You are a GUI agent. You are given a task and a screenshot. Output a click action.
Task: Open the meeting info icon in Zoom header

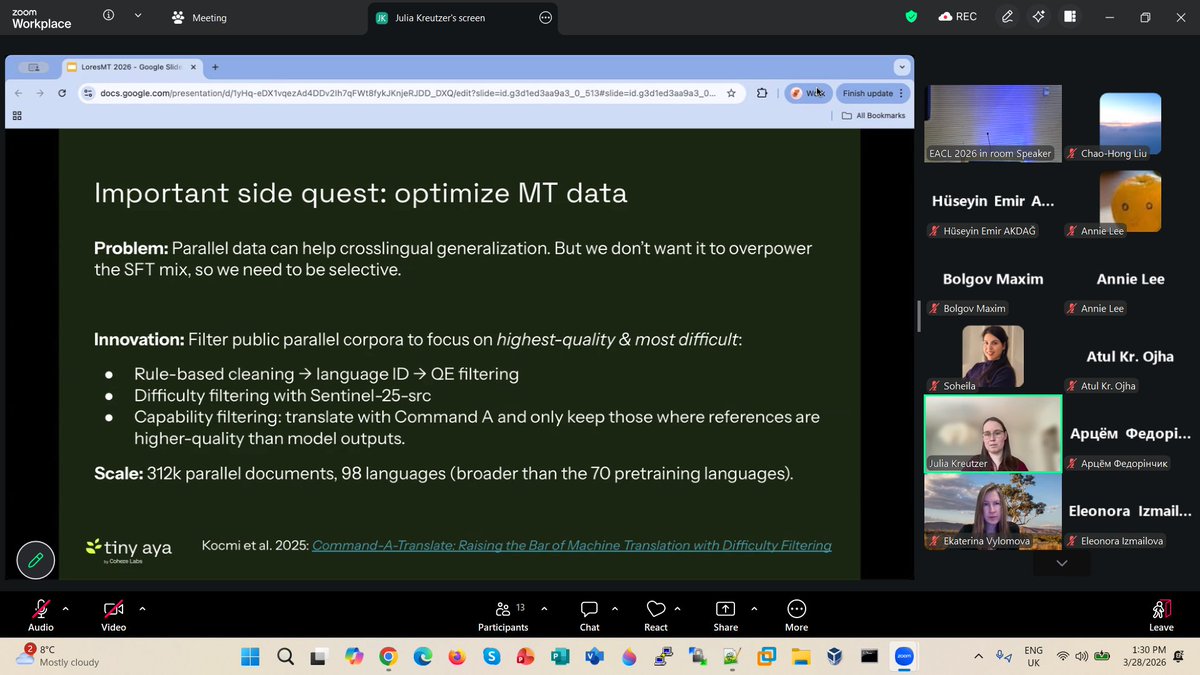click(x=108, y=16)
